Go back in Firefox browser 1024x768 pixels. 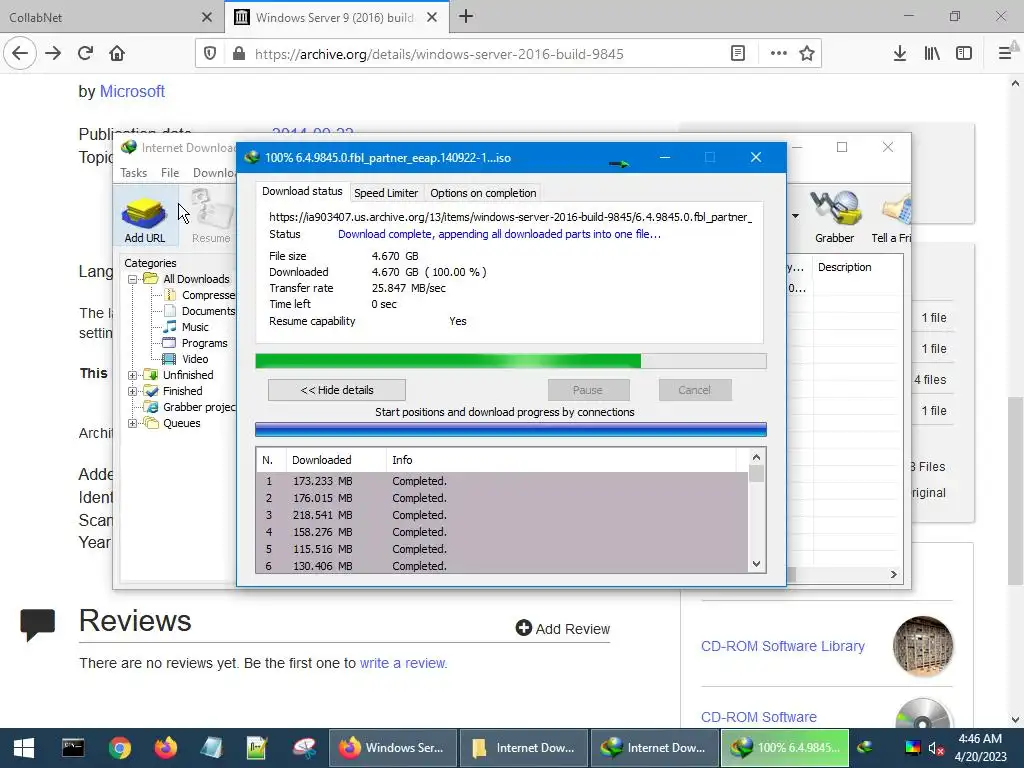[20, 54]
